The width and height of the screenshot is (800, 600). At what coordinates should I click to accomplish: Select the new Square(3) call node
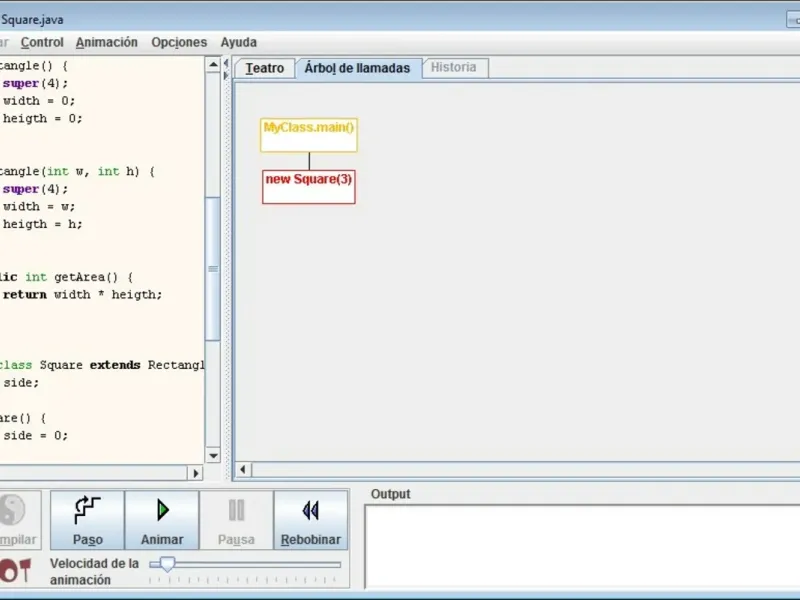(x=309, y=187)
